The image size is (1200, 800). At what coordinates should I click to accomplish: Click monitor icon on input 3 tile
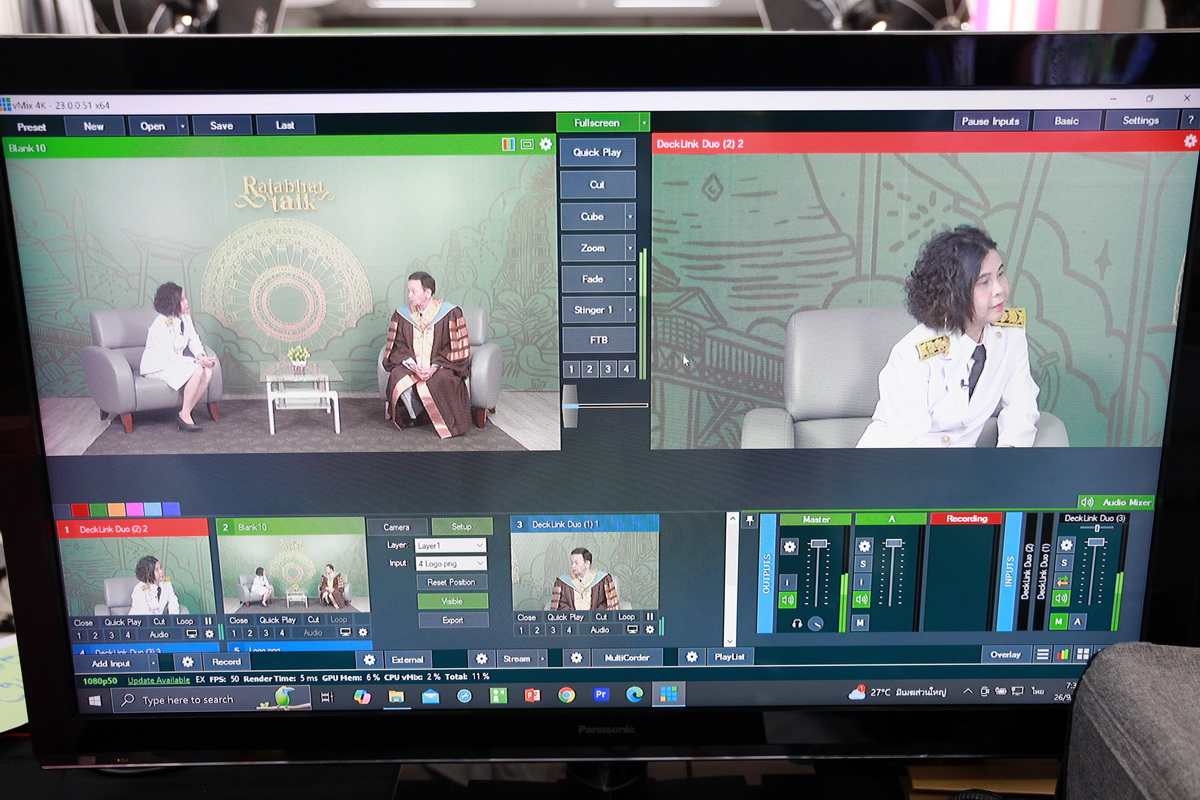[x=633, y=629]
